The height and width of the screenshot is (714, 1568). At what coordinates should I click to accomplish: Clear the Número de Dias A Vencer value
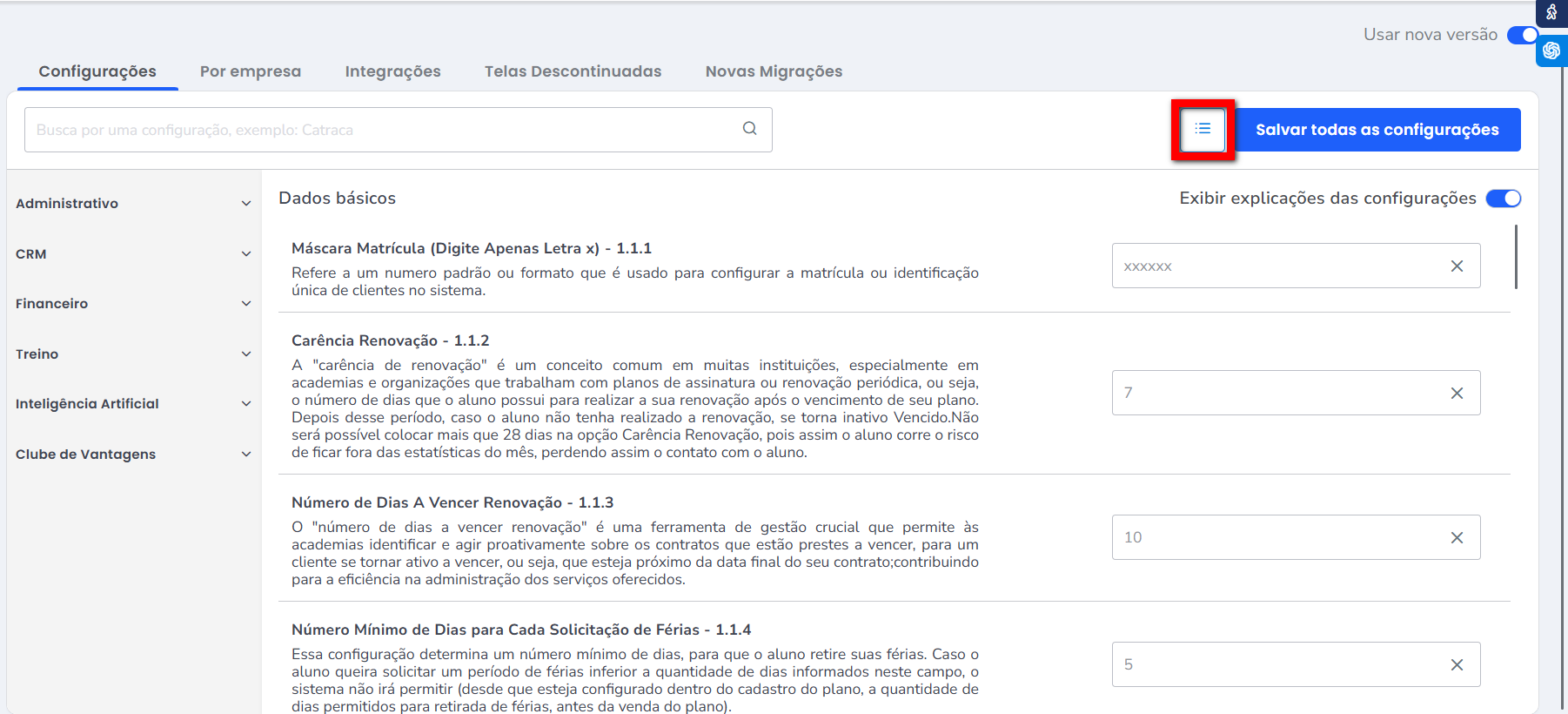[x=1457, y=538]
